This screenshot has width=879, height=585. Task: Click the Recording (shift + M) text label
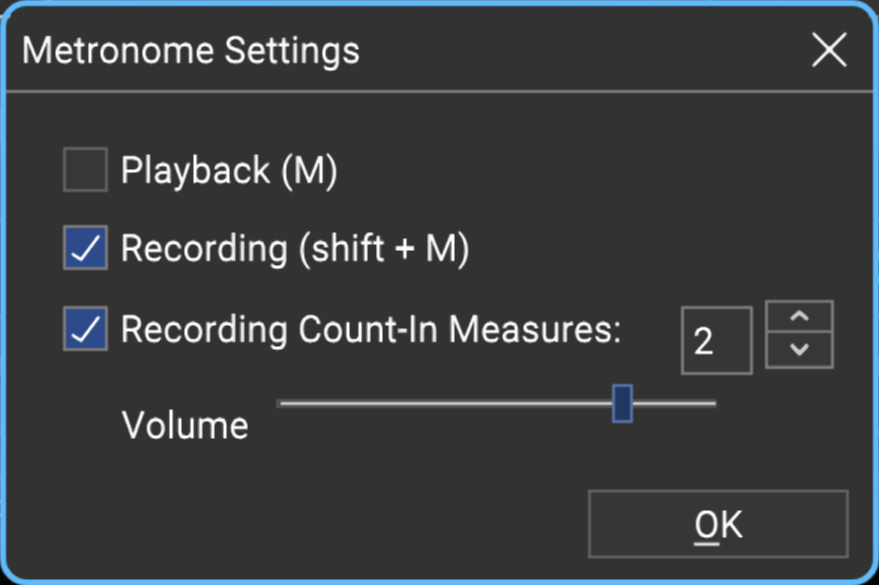(x=295, y=248)
